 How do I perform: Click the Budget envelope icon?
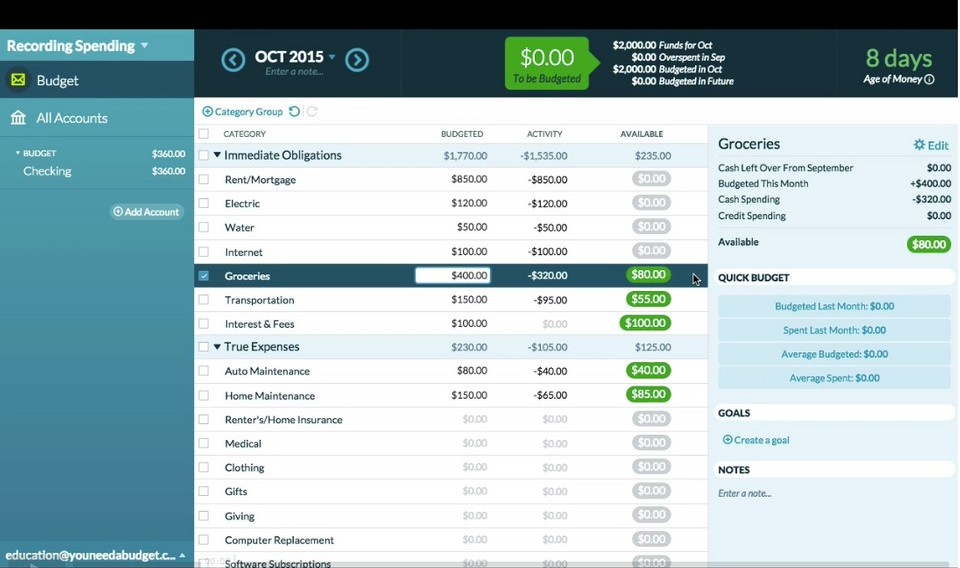pyautogui.click(x=18, y=80)
